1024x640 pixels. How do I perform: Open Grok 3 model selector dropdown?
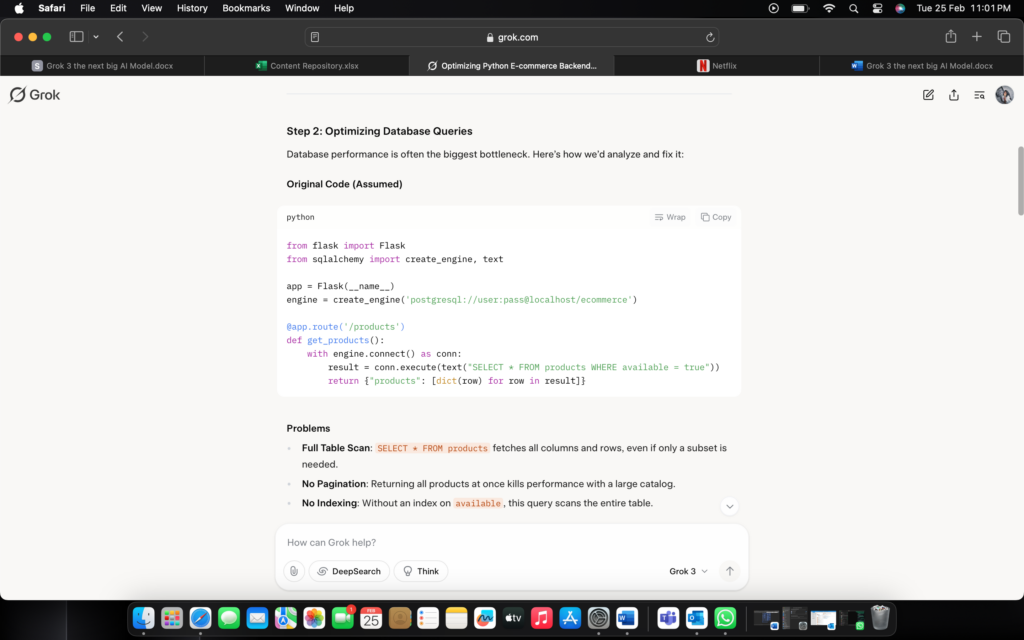688,571
